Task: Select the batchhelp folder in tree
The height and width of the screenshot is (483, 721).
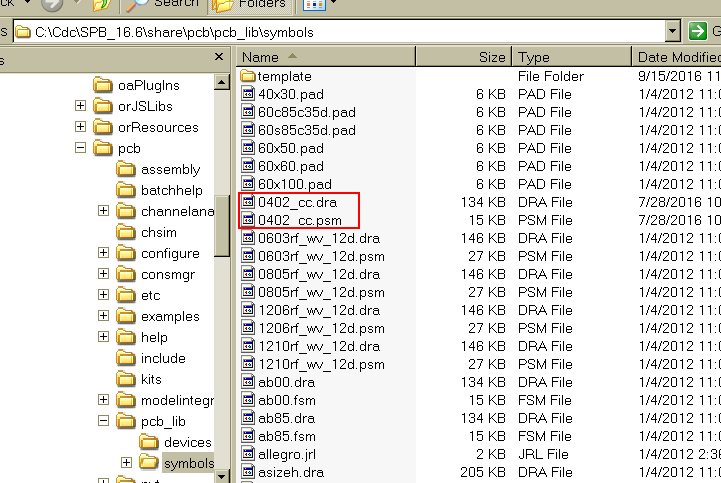Action: click(159, 190)
